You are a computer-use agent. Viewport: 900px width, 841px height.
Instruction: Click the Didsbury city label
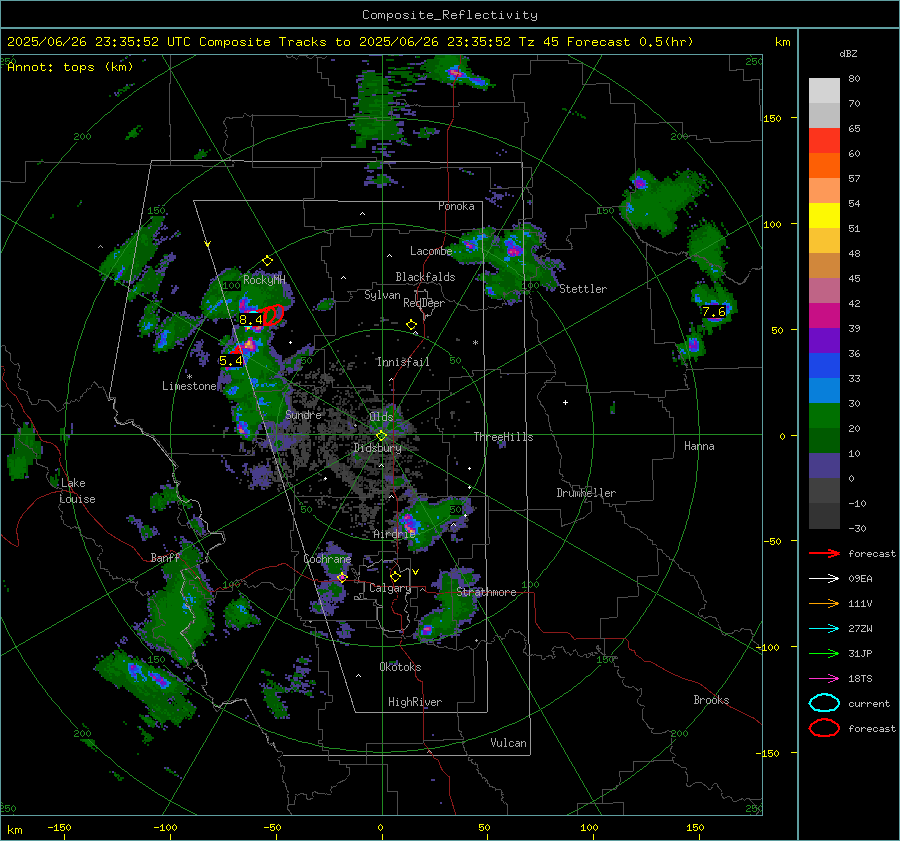(x=378, y=448)
